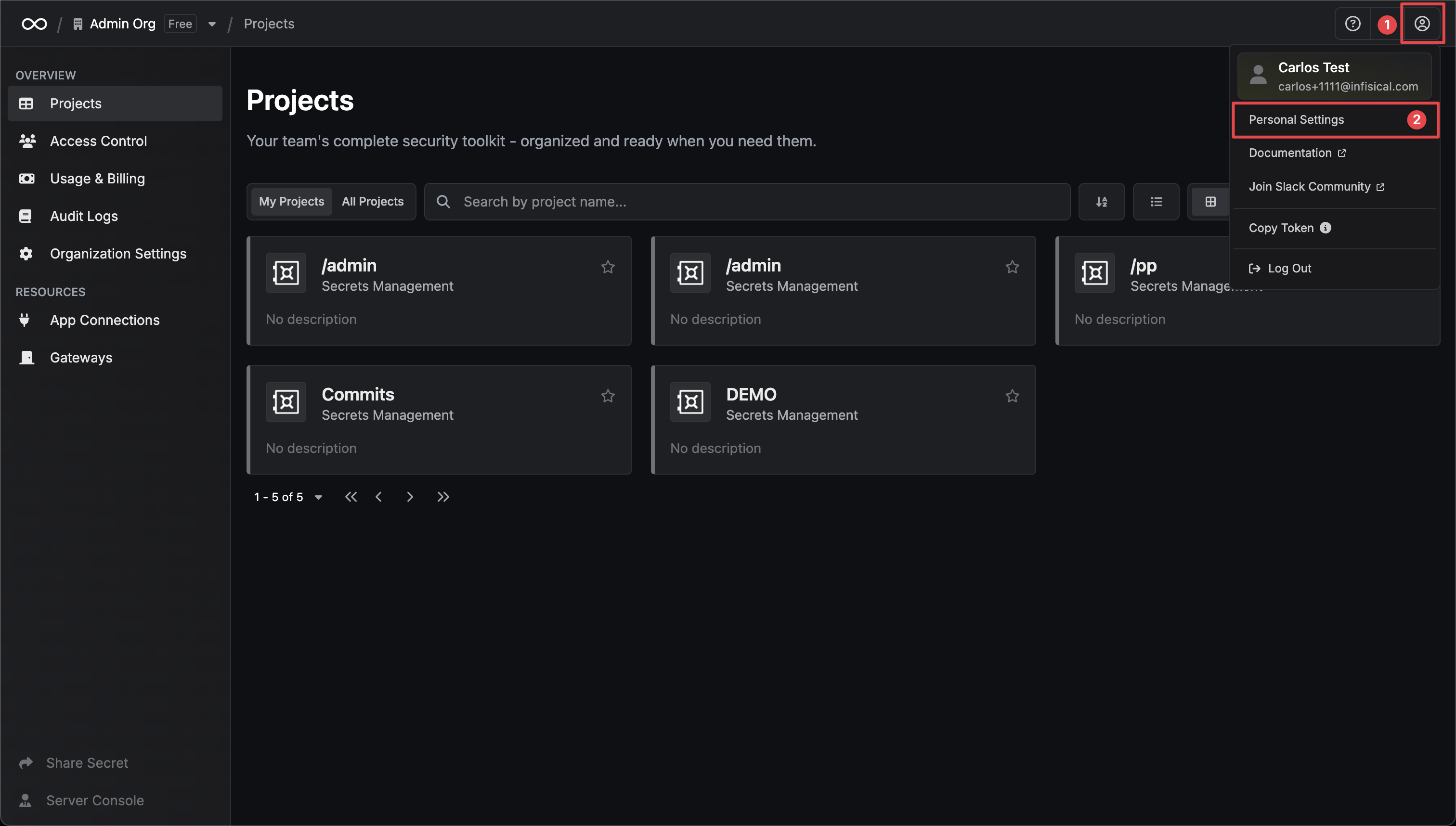Open Usage & Billing in sidebar

(115, 178)
